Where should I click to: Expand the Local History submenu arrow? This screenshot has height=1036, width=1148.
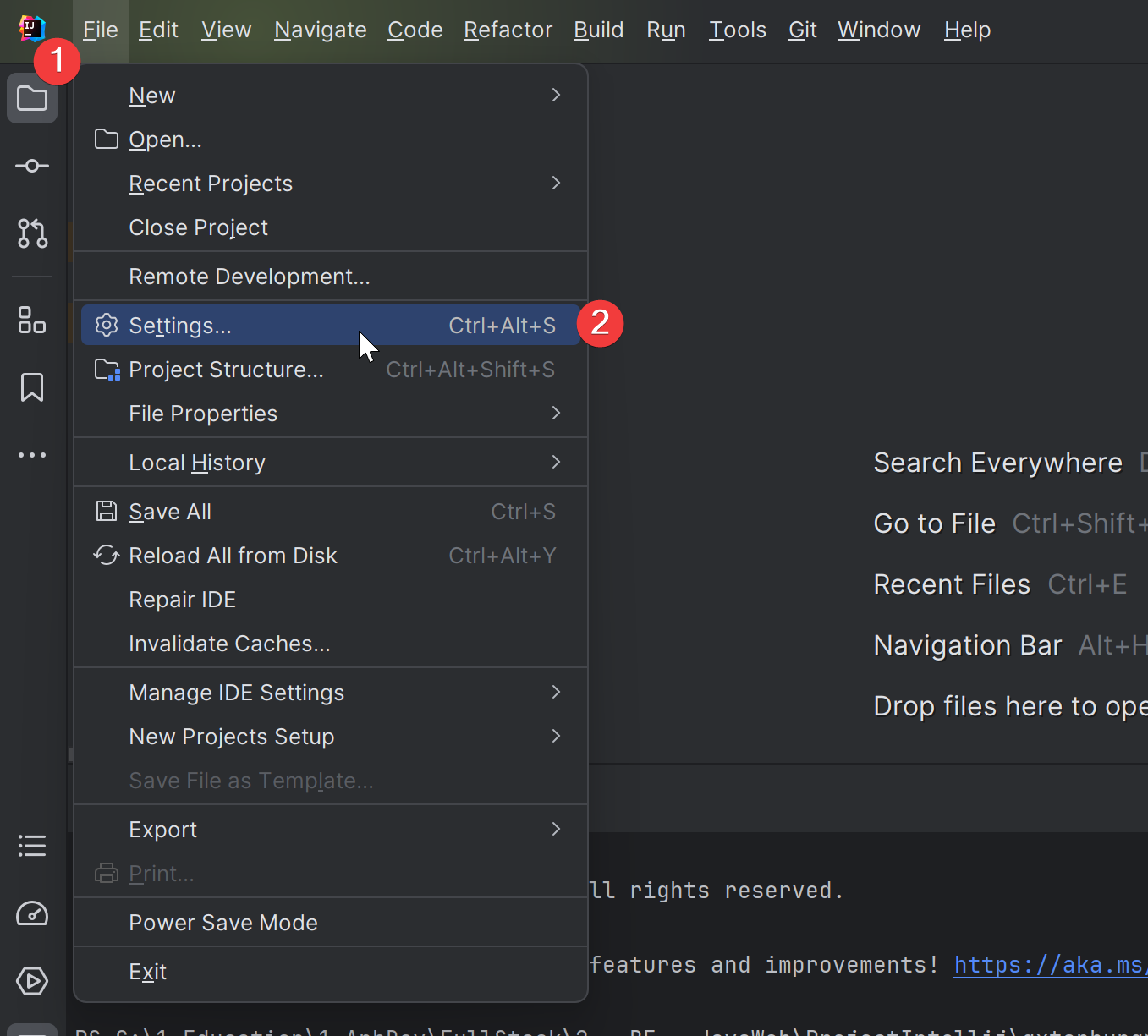coord(556,462)
